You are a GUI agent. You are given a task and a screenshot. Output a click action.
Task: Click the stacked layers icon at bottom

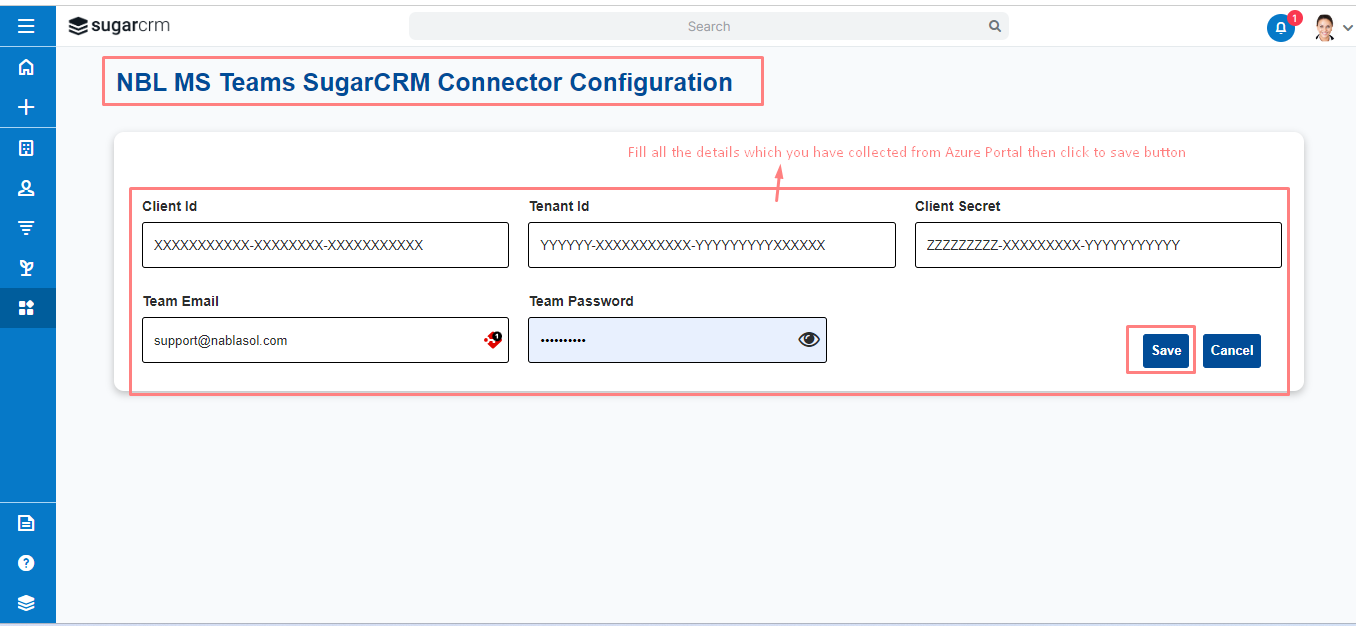tap(27, 602)
